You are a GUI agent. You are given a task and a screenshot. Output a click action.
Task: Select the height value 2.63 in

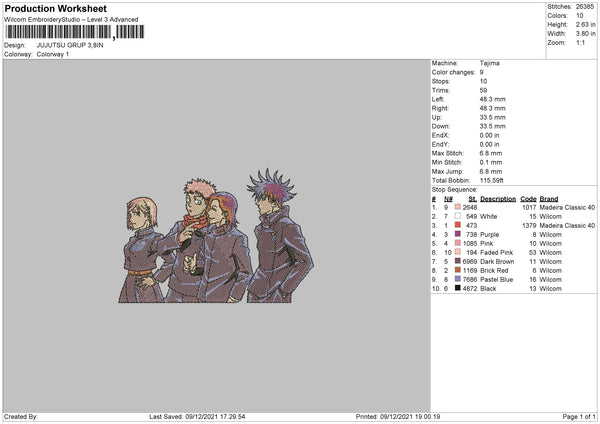[585, 24]
